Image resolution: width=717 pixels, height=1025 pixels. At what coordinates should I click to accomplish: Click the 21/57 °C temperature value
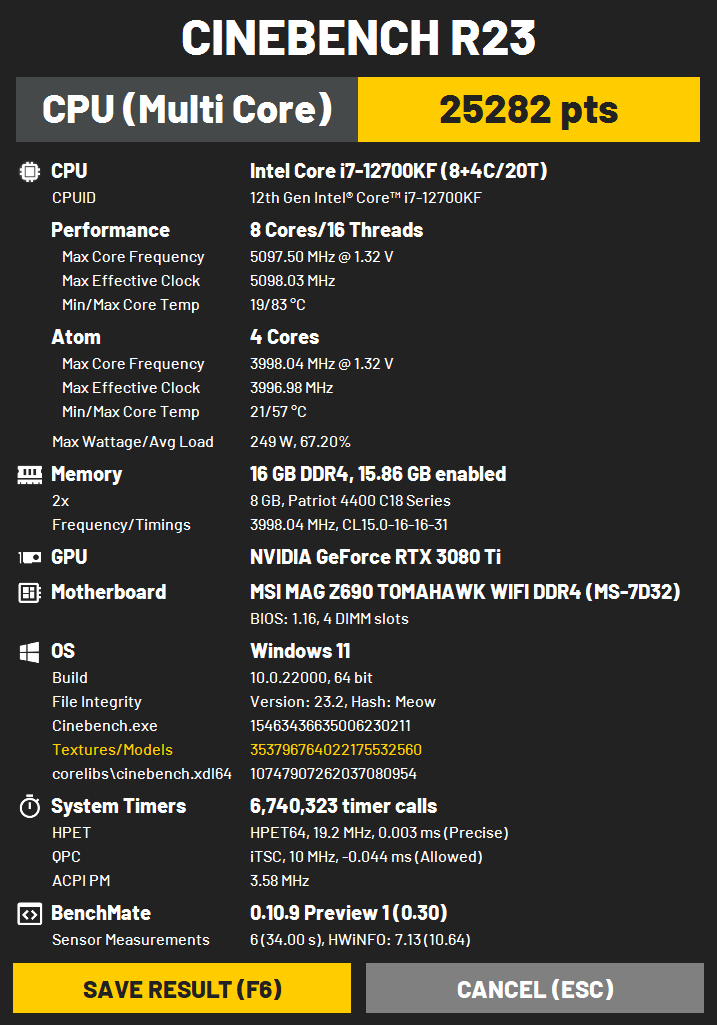coord(278,412)
